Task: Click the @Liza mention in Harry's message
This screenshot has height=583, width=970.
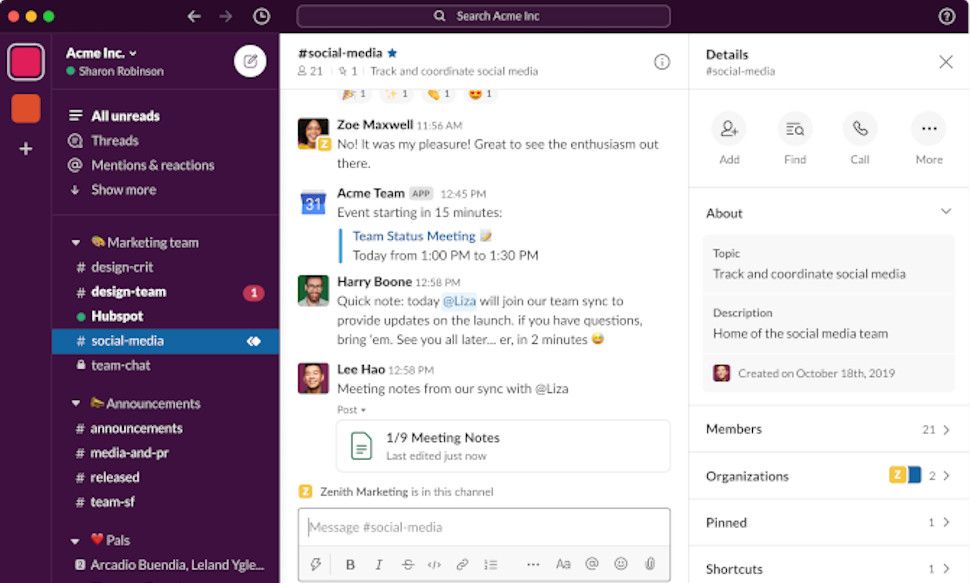Action: point(459,301)
